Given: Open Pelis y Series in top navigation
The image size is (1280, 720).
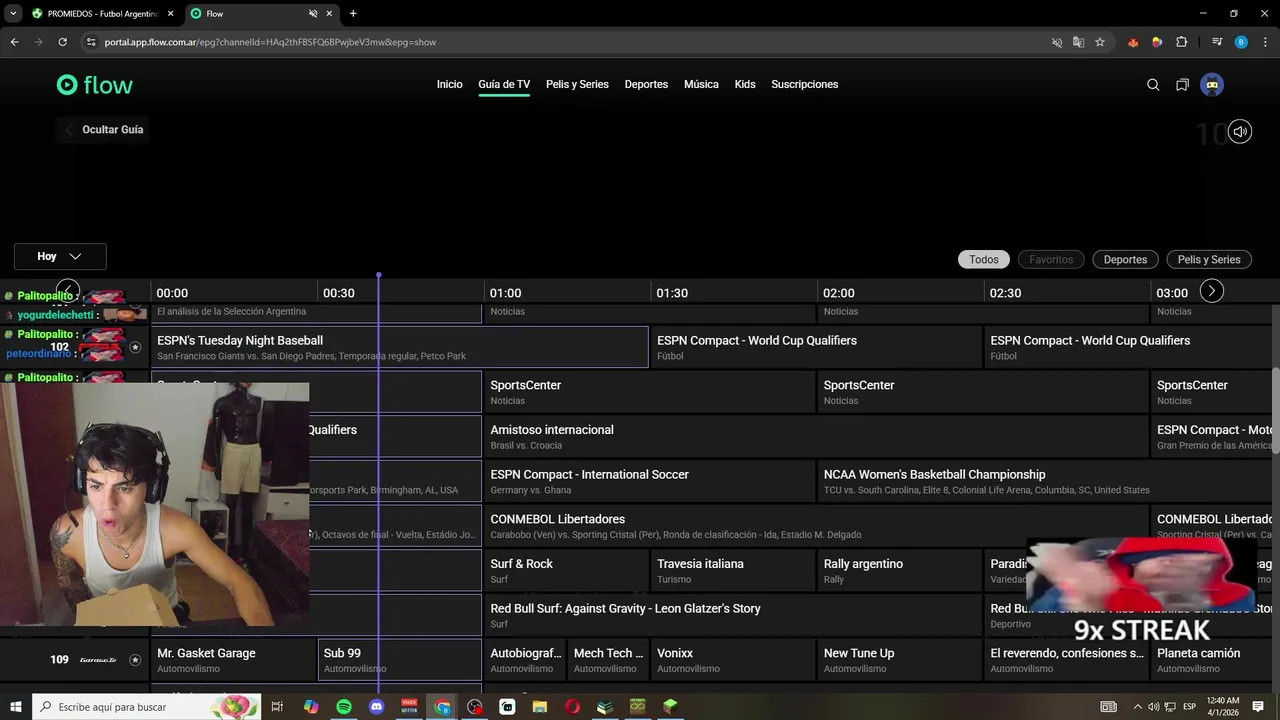Looking at the screenshot, I should click(577, 85).
